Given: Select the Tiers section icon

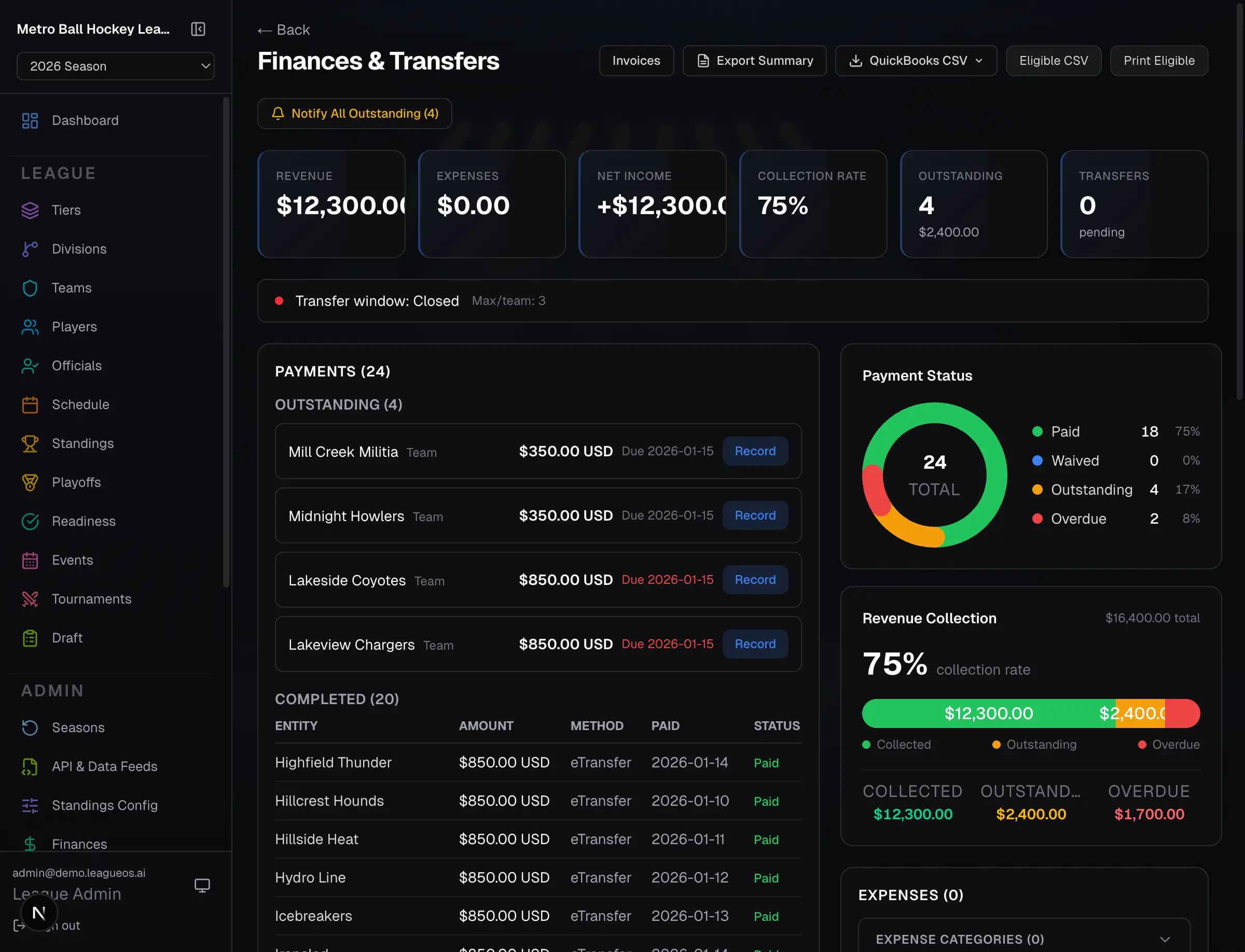Looking at the screenshot, I should coord(30,209).
